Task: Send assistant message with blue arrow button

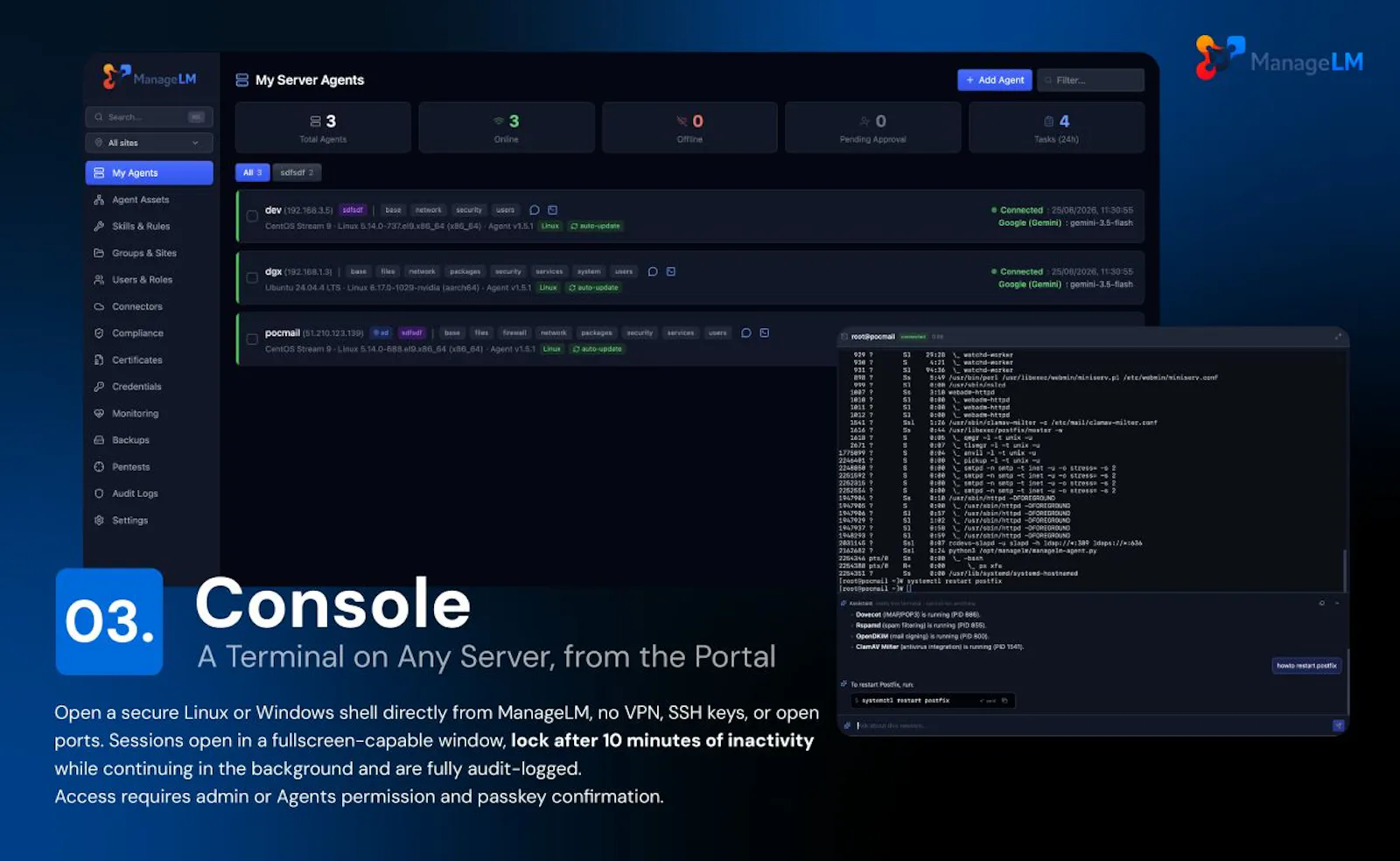Action: [1338, 725]
